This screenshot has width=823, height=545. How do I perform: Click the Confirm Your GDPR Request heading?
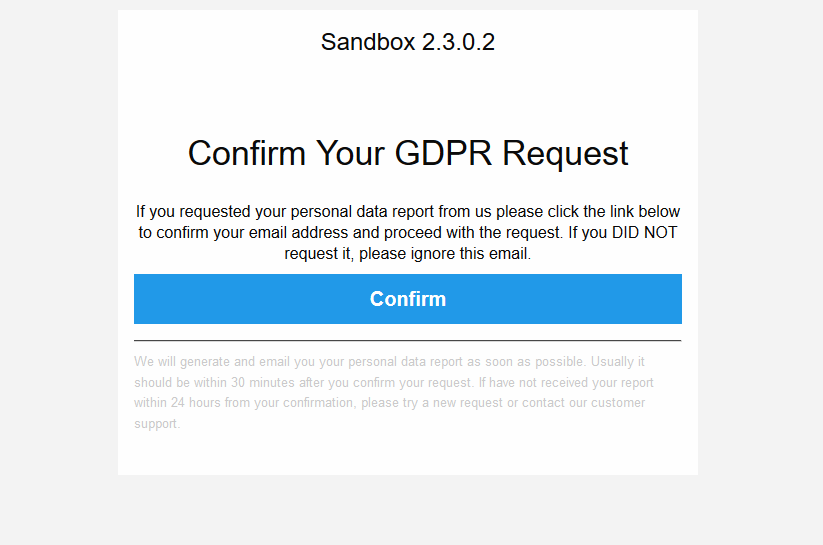[408, 153]
